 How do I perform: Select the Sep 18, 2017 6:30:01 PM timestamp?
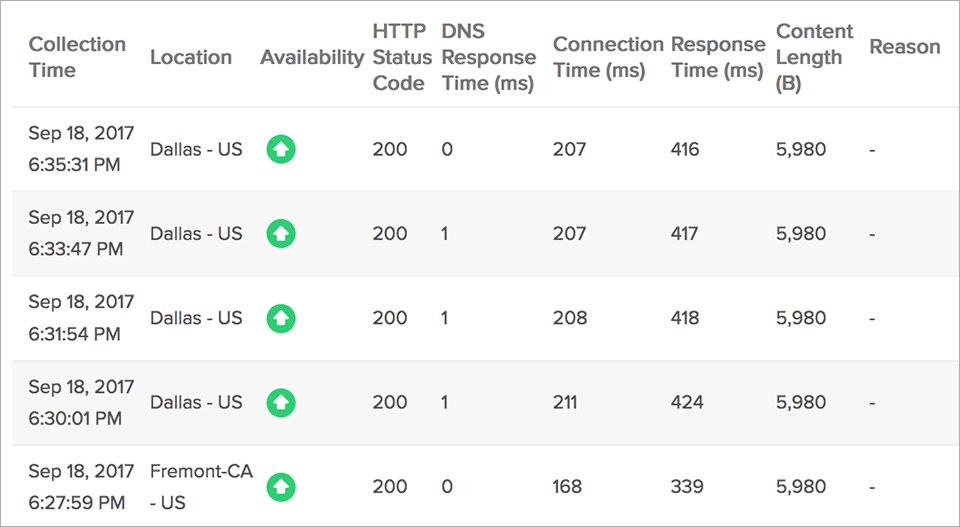(x=81, y=402)
